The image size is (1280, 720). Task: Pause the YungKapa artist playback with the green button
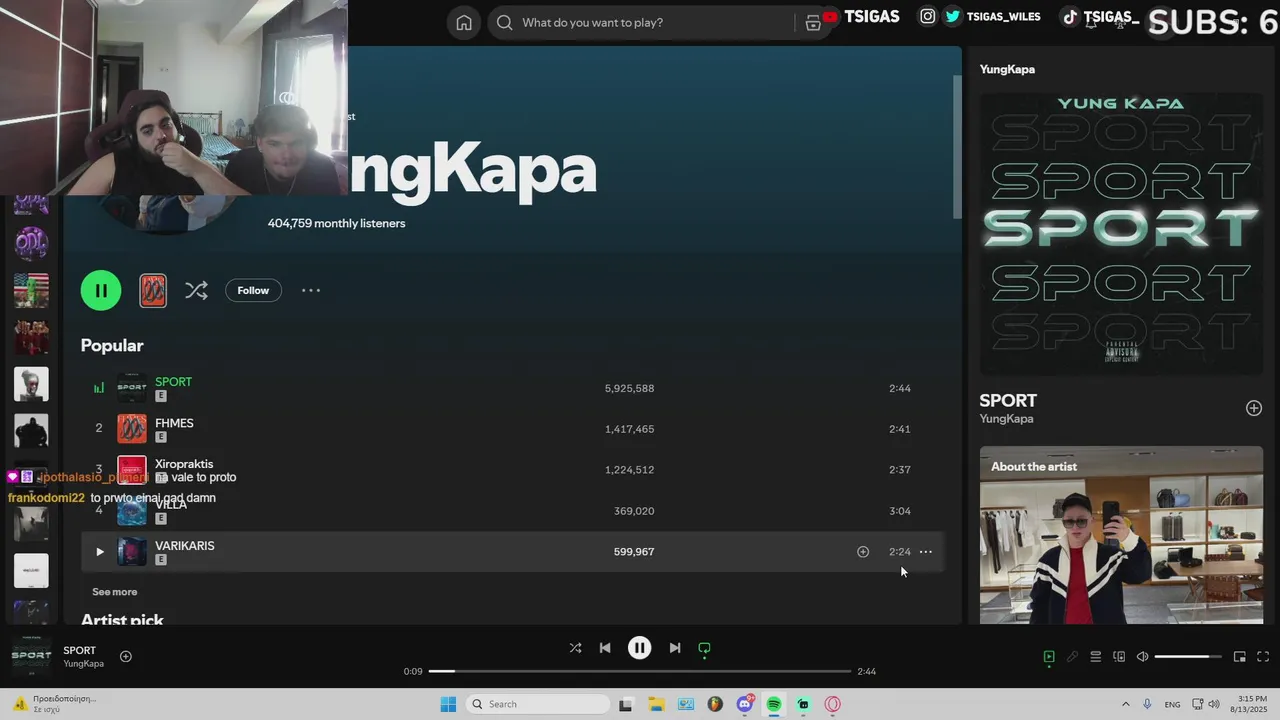coord(101,290)
